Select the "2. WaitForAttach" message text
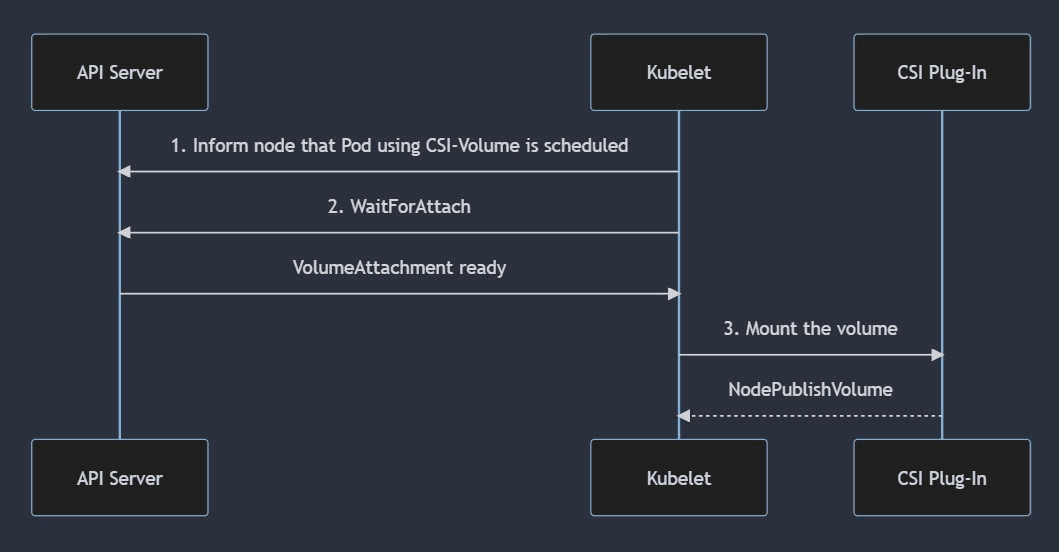The height and width of the screenshot is (552, 1059). point(399,207)
